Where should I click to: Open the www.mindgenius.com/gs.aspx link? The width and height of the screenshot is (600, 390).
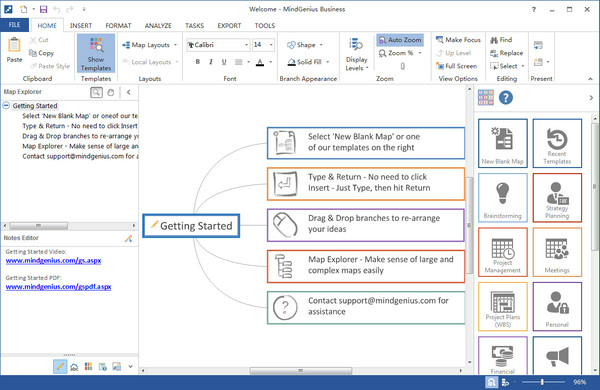click(53, 261)
